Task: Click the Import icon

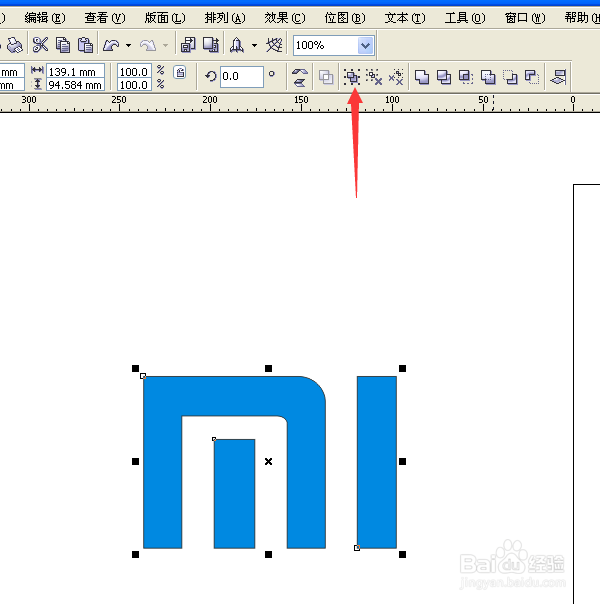Action: click(188, 45)
